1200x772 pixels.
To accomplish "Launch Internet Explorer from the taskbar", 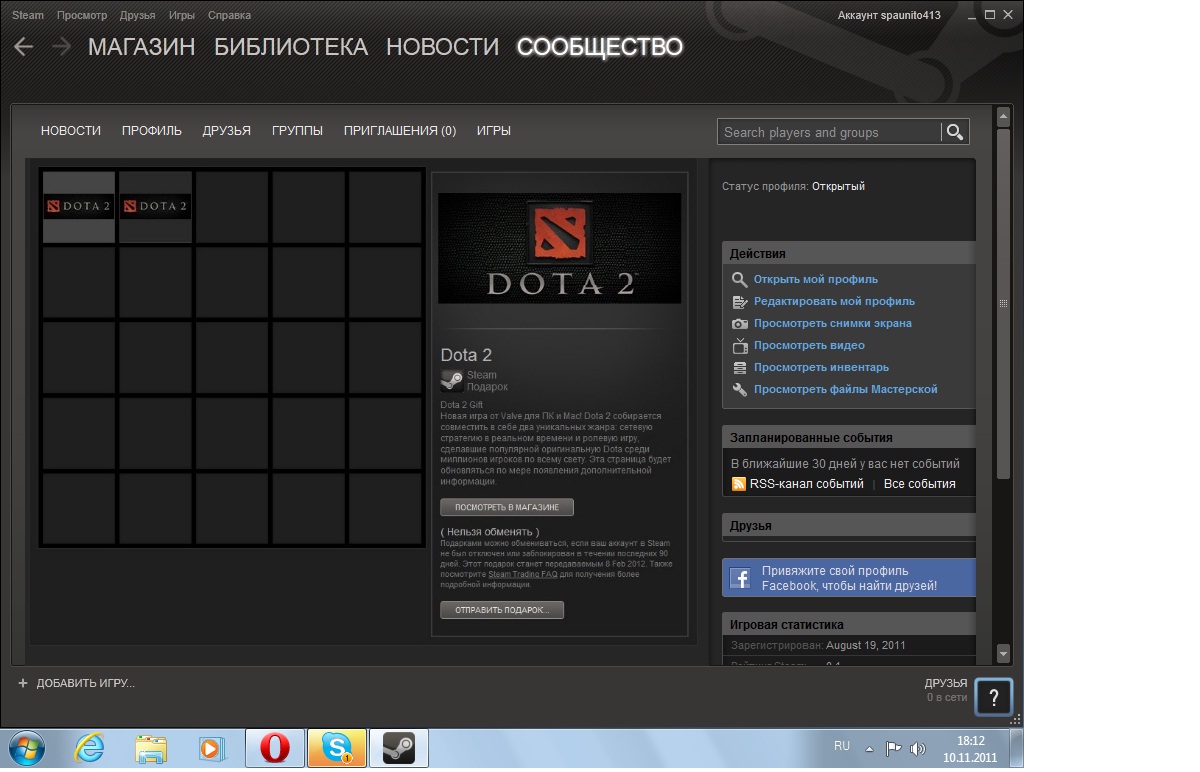I will (90, 749).
